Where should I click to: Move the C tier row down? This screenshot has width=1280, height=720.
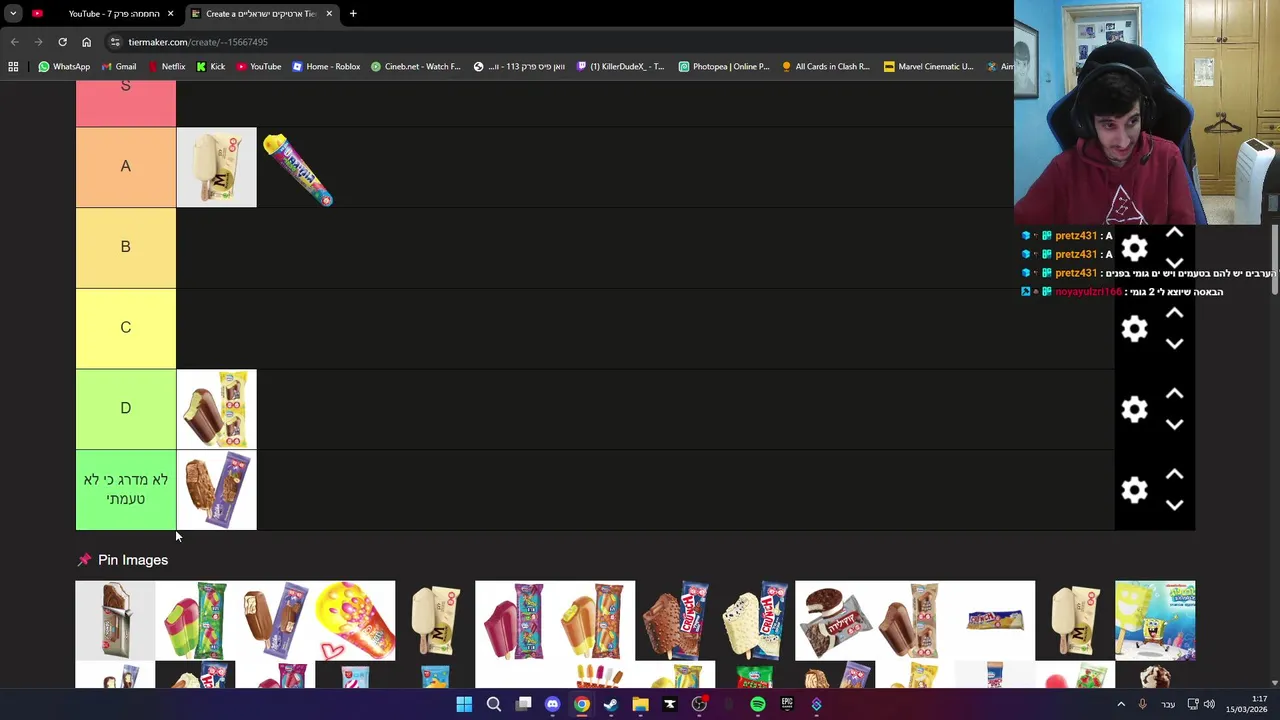(x=1174, y=344)
